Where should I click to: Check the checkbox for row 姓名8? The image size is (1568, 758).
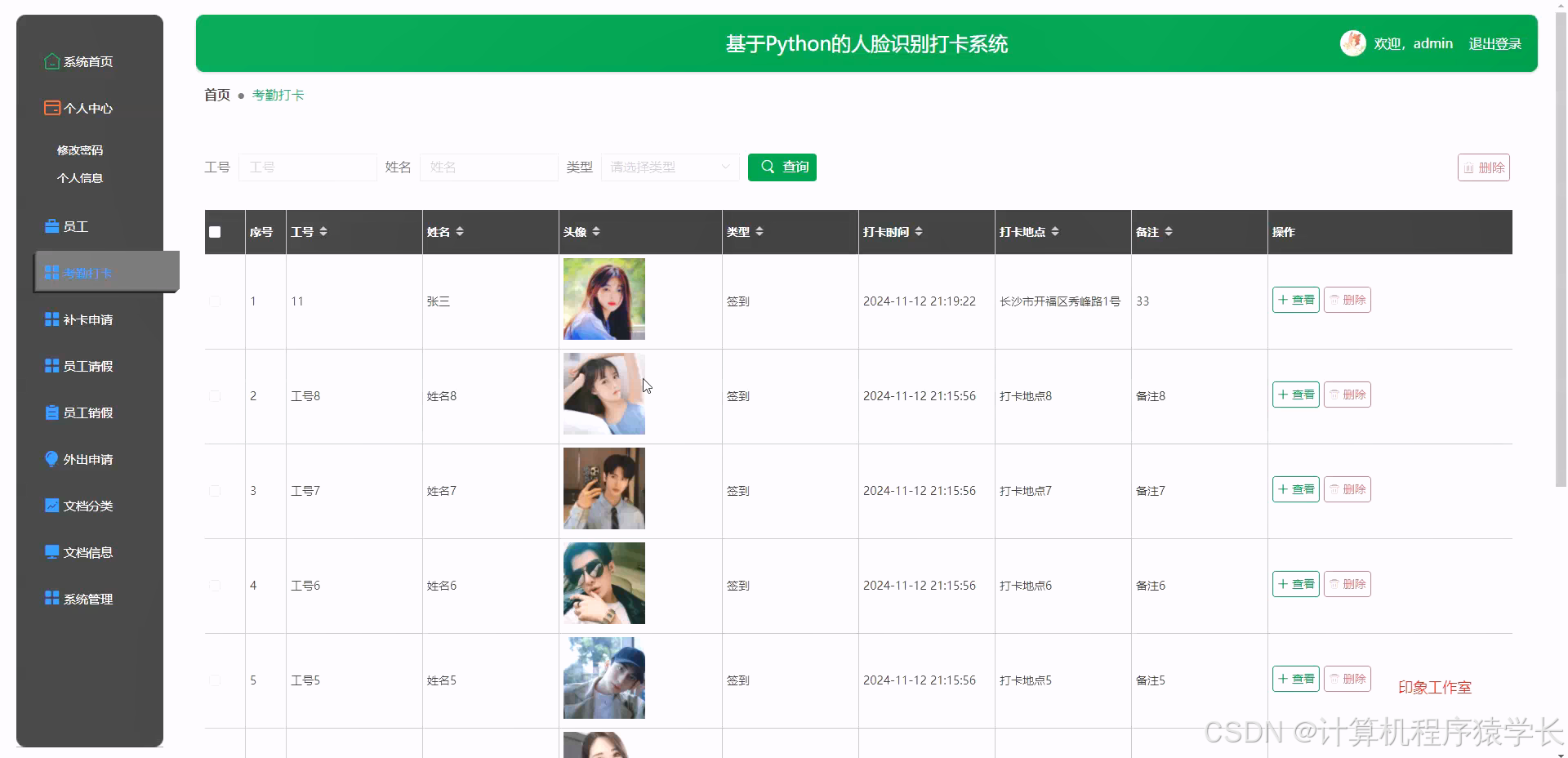click(215, 396)
